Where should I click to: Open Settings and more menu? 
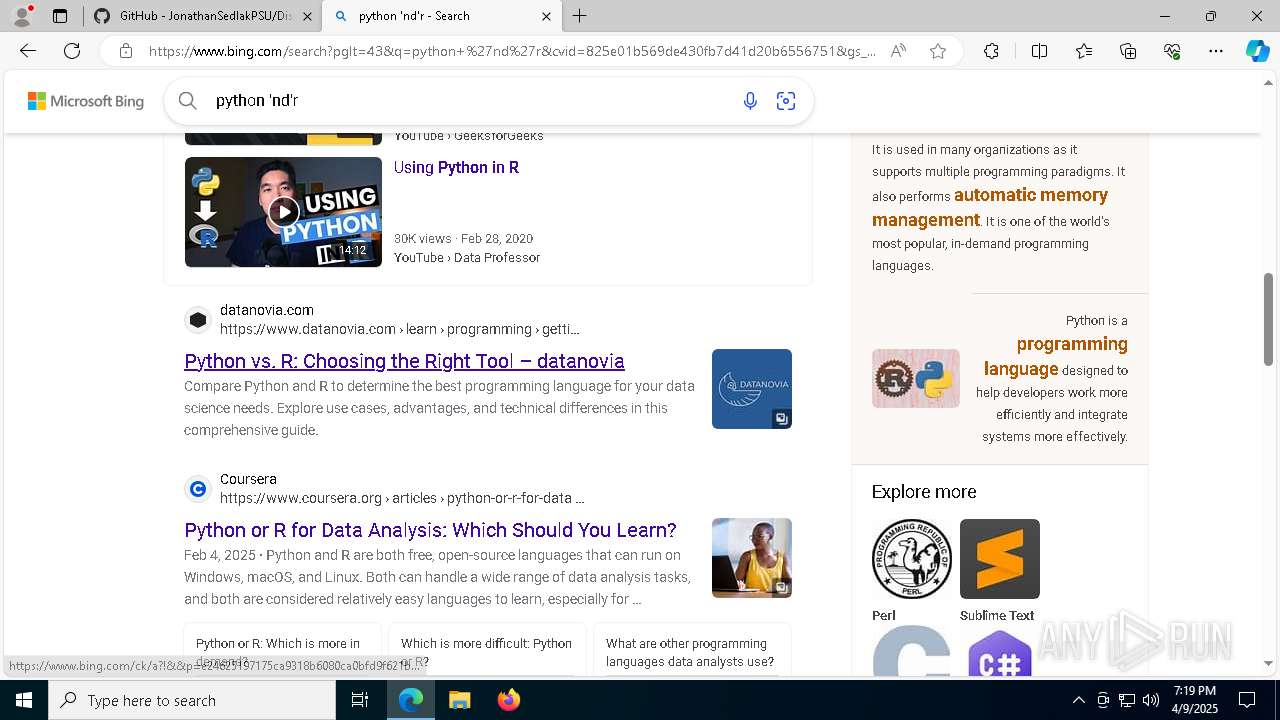click(x=1216, y=51)
